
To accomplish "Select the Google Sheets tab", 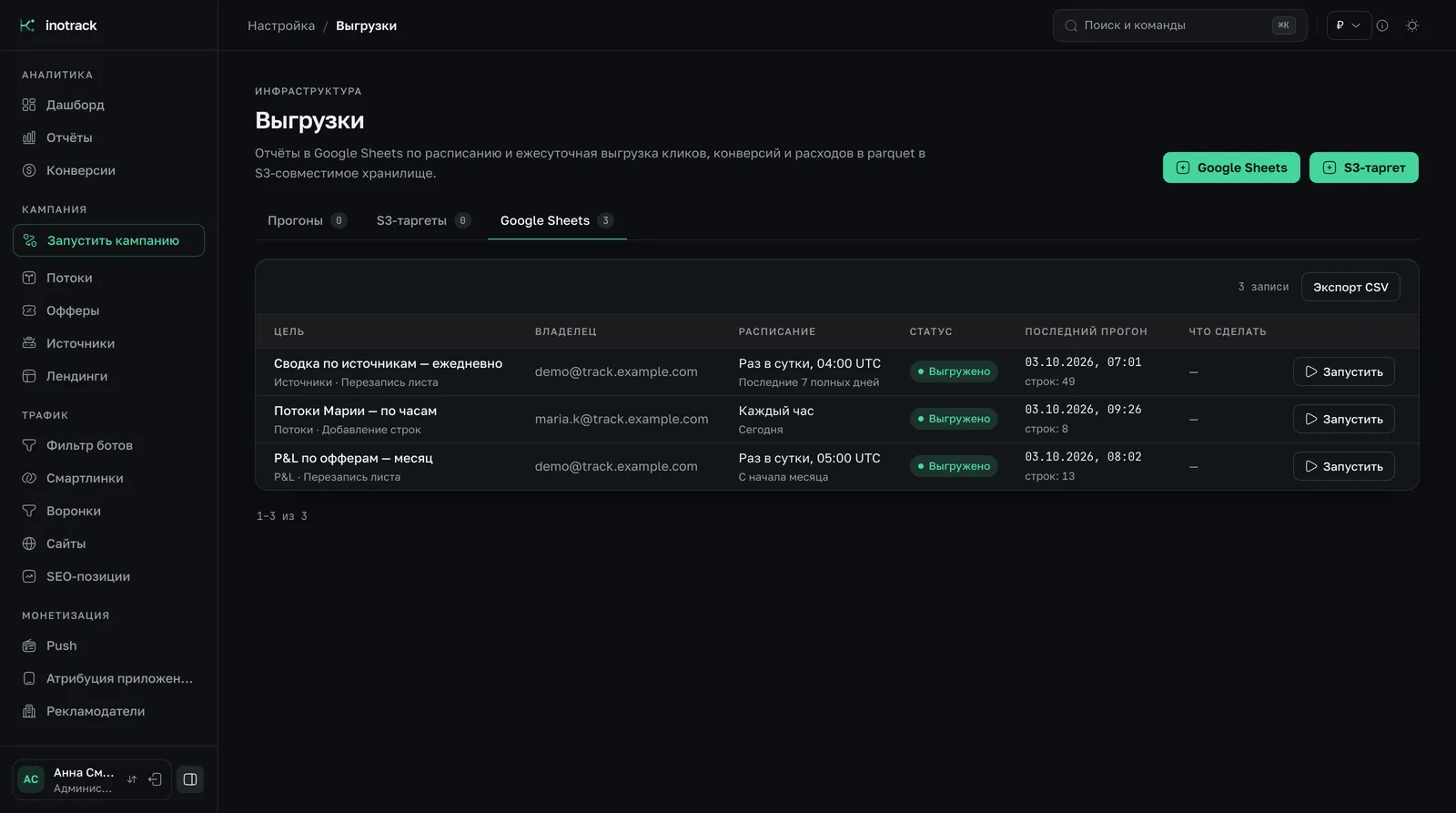I will point(557,220).
